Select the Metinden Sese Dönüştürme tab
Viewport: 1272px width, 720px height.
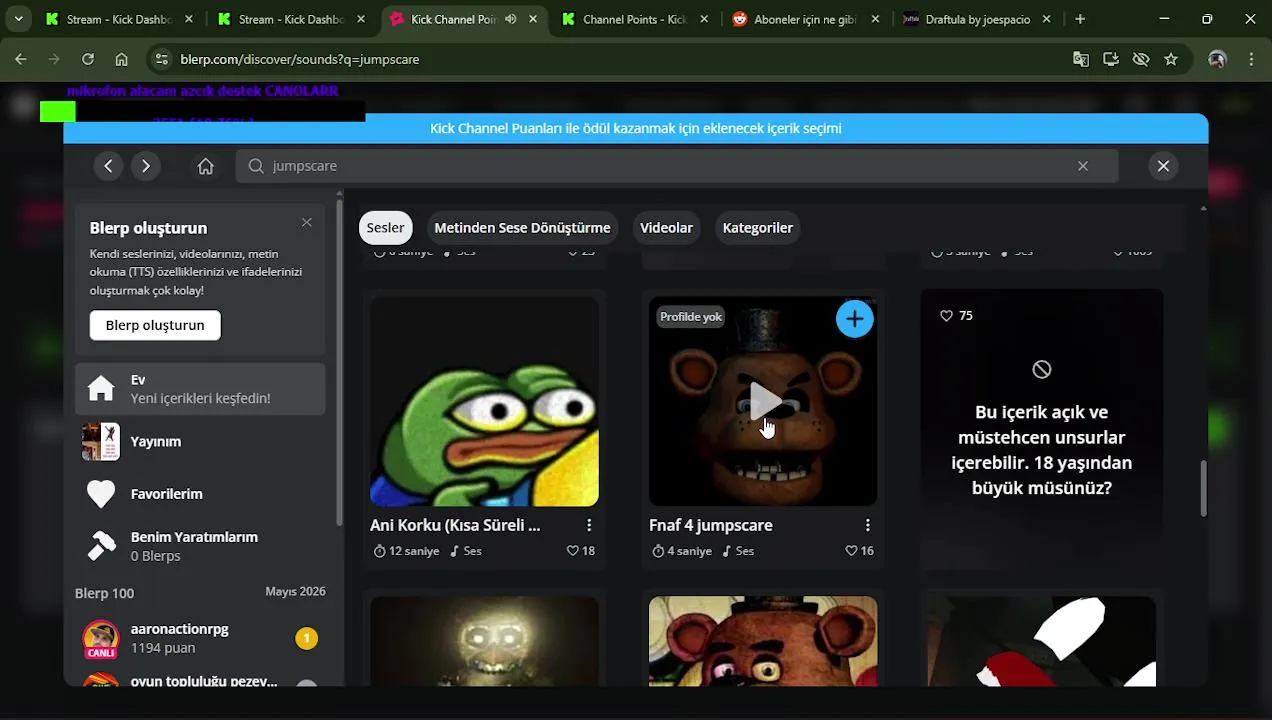(x=522, y=228)
